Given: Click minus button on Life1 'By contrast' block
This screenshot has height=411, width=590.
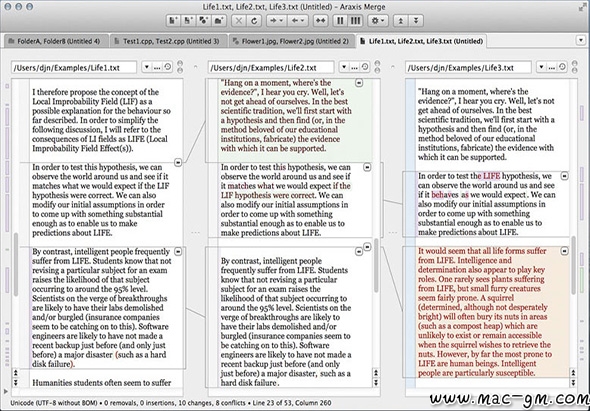Looking at the screenshot, I should [178, 251].
